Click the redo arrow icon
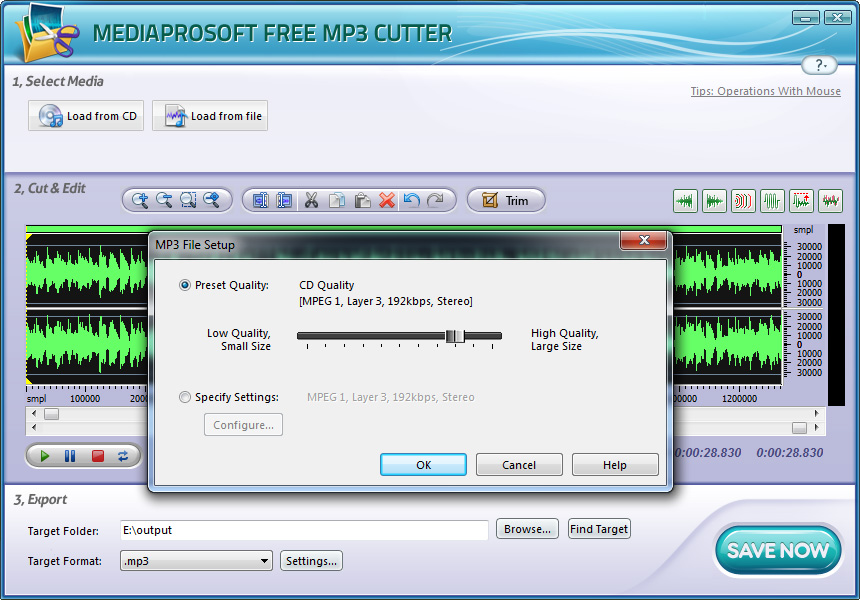The height and width of the screenshot is (600, 860). pyautogui.click(x=435, y=201)
